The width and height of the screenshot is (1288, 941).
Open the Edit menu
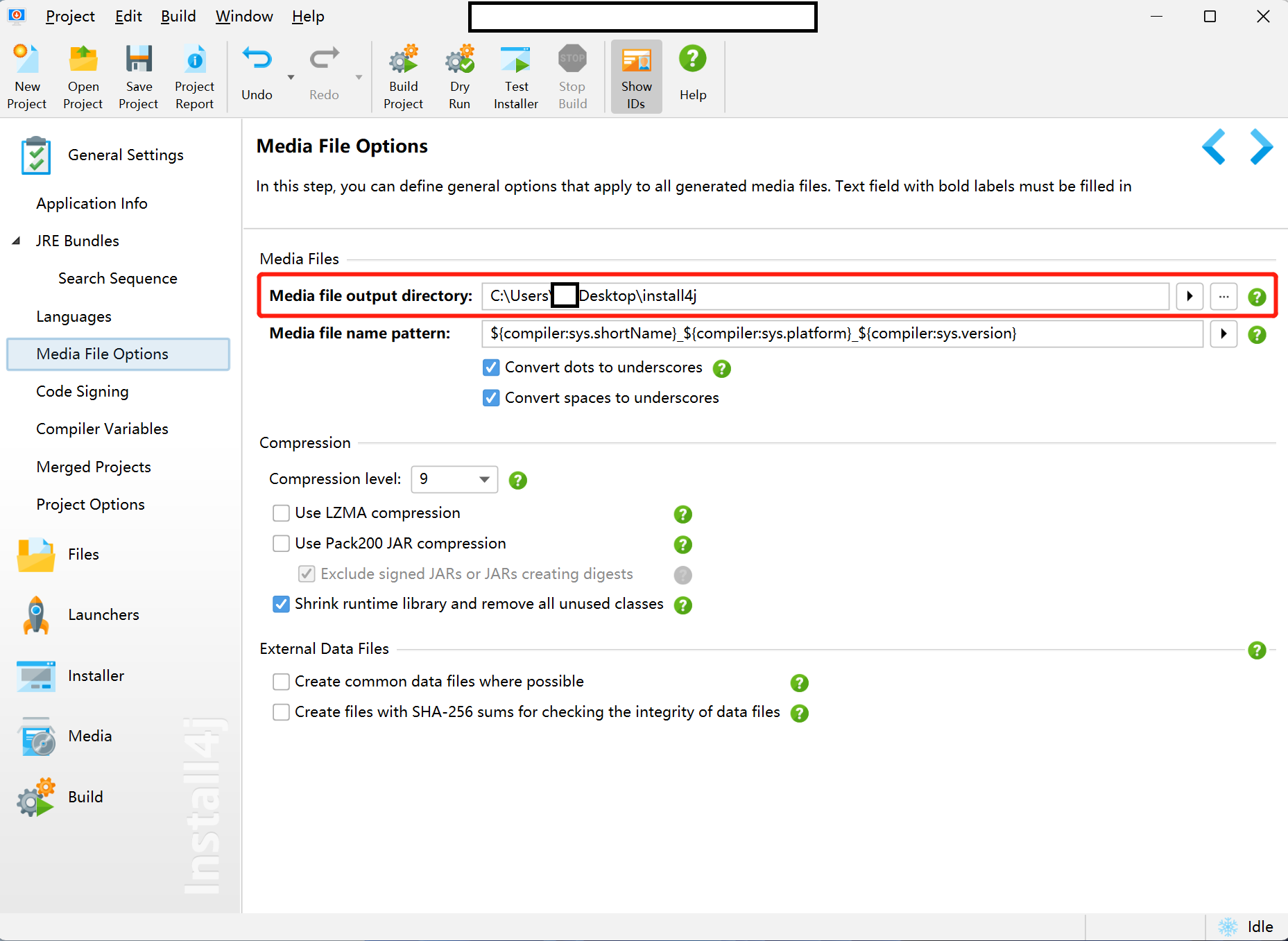[128, 16]
